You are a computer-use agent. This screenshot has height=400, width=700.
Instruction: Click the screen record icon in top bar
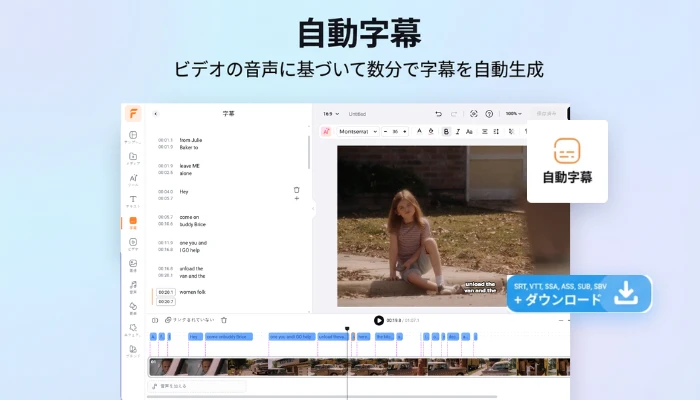coord(474,114)
